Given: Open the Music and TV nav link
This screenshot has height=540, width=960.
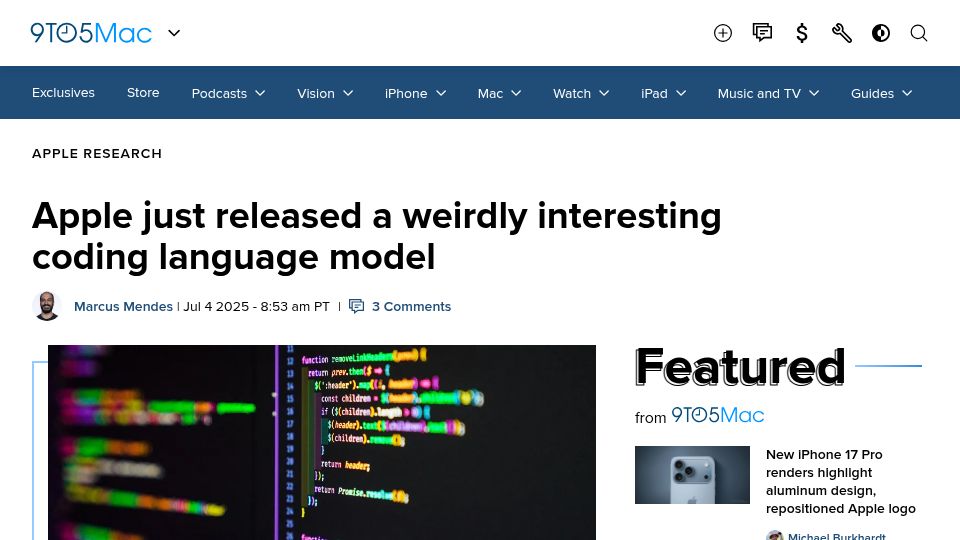Looking at the screenshot, I should point(759,94).
